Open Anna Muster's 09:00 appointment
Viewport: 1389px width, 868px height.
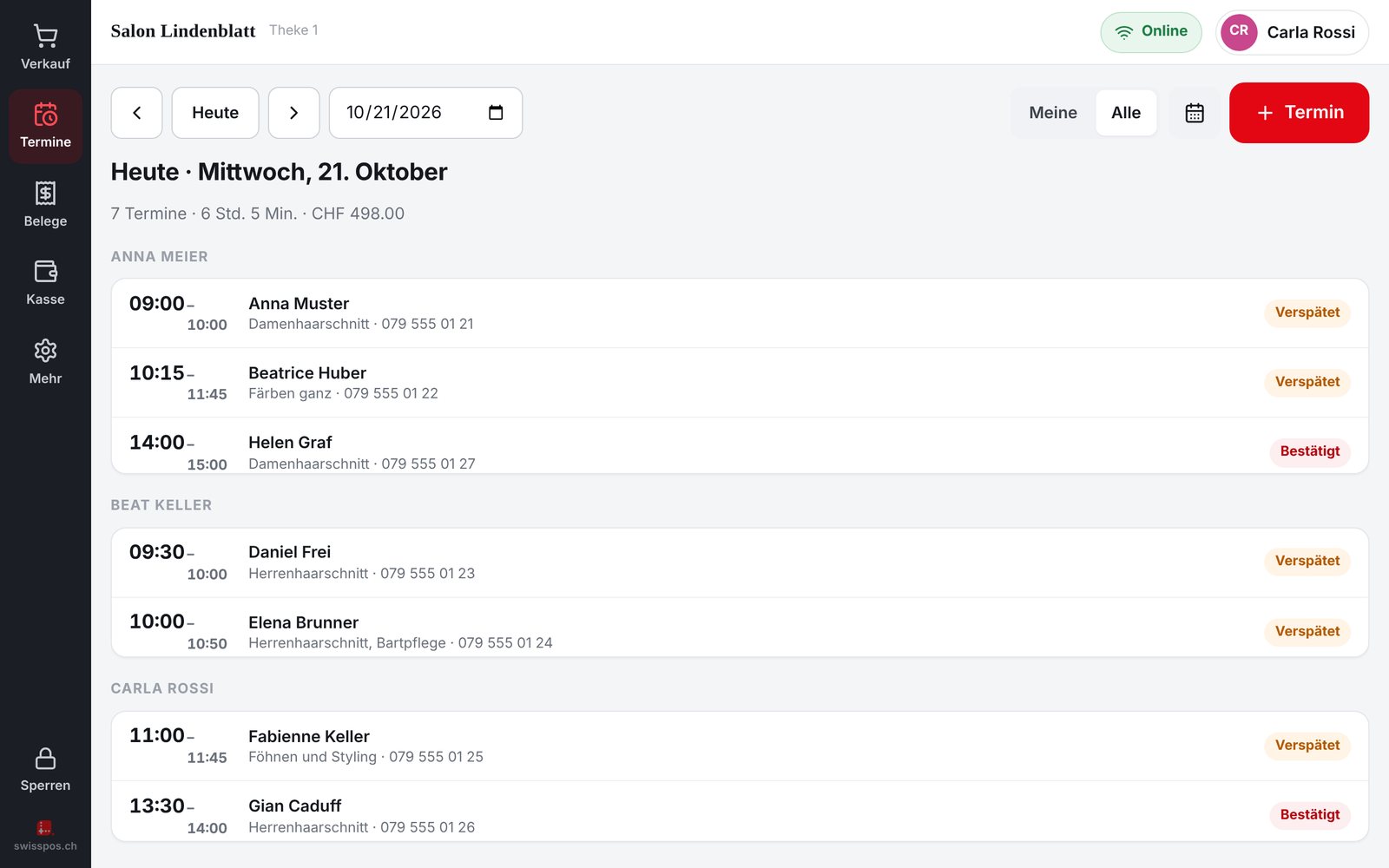[x=740, y=313]
